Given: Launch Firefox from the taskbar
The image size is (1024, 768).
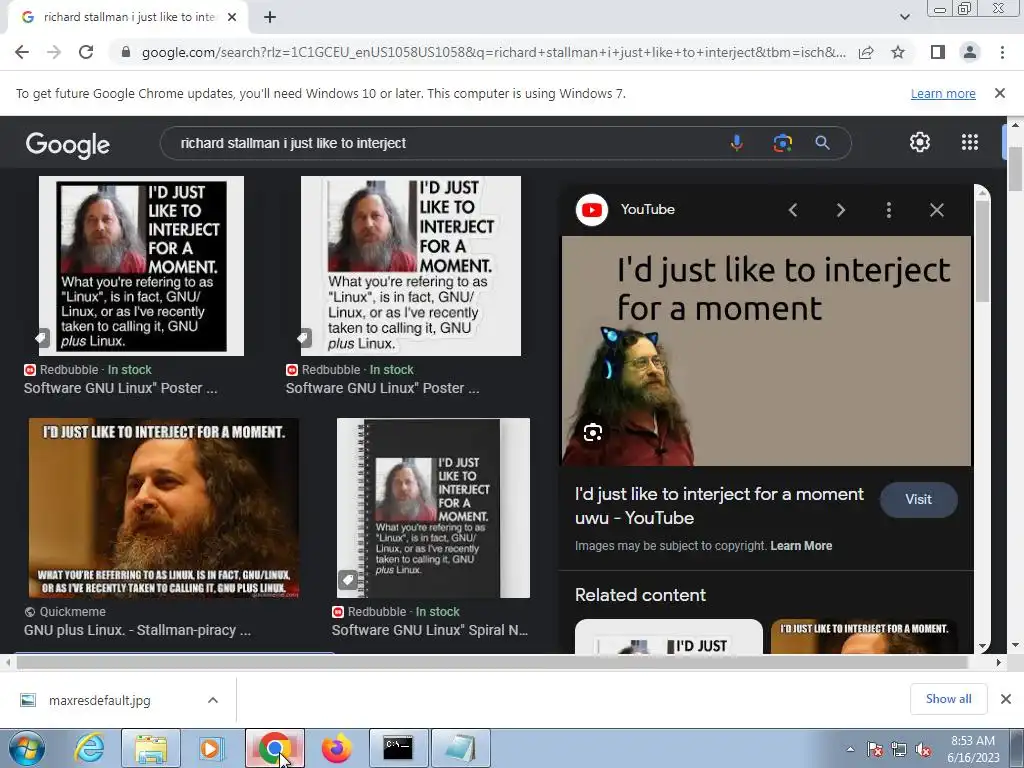Looking at the screenshot, I should [337, 748].
